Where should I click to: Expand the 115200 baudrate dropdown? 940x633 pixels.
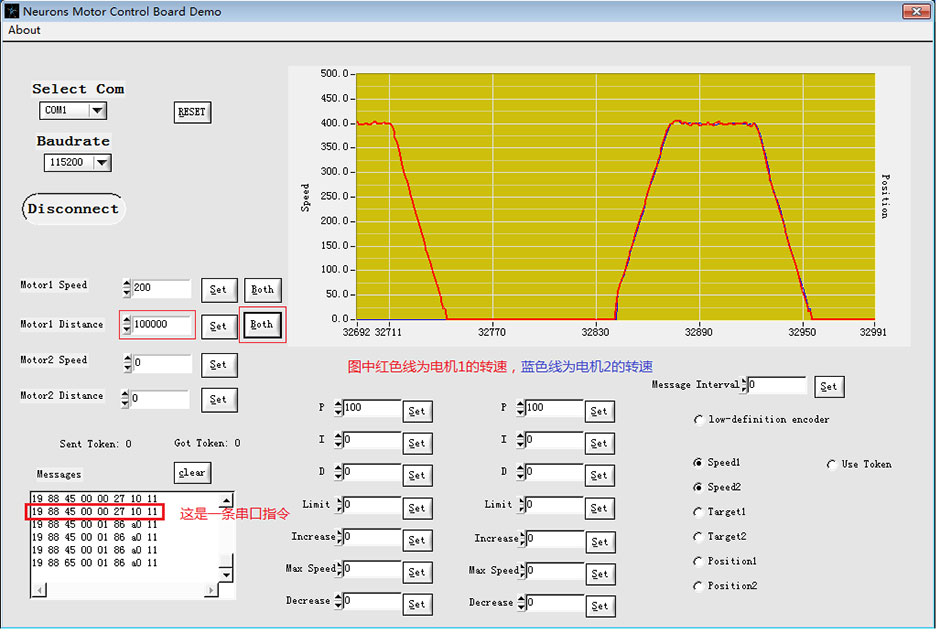[102, 162]
